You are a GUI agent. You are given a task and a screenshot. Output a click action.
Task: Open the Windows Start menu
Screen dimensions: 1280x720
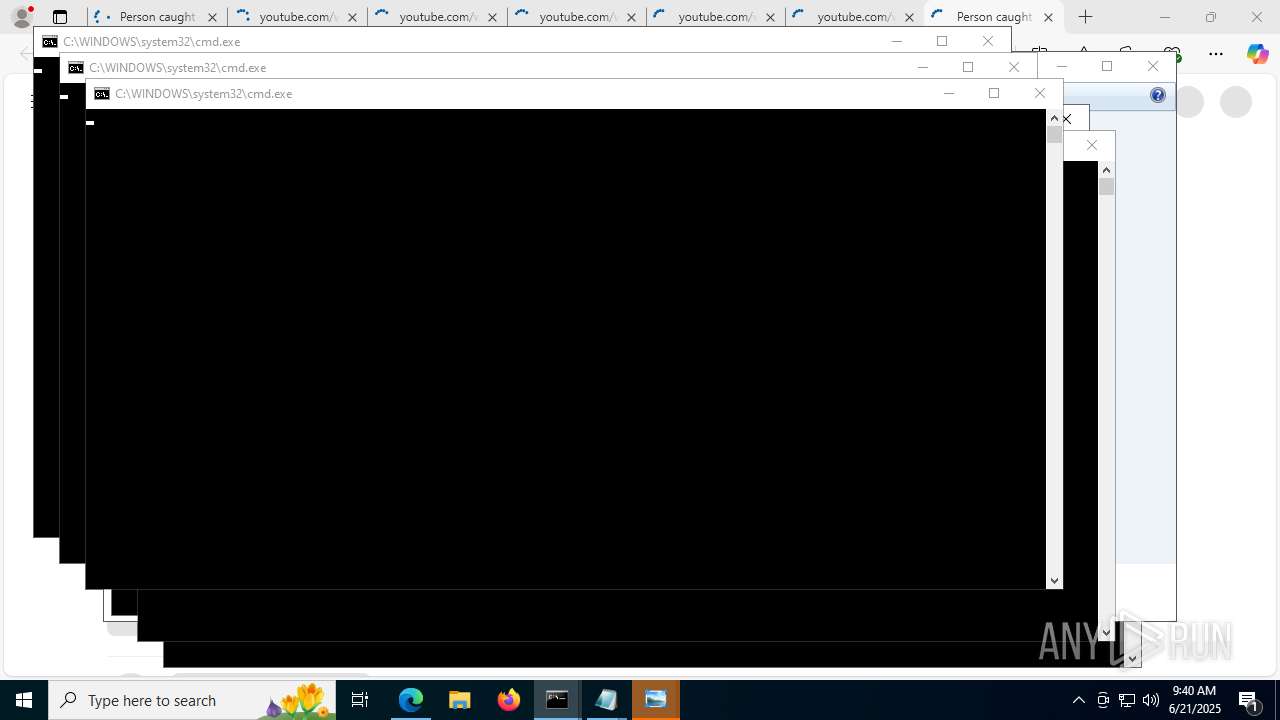tap(24, 700)
